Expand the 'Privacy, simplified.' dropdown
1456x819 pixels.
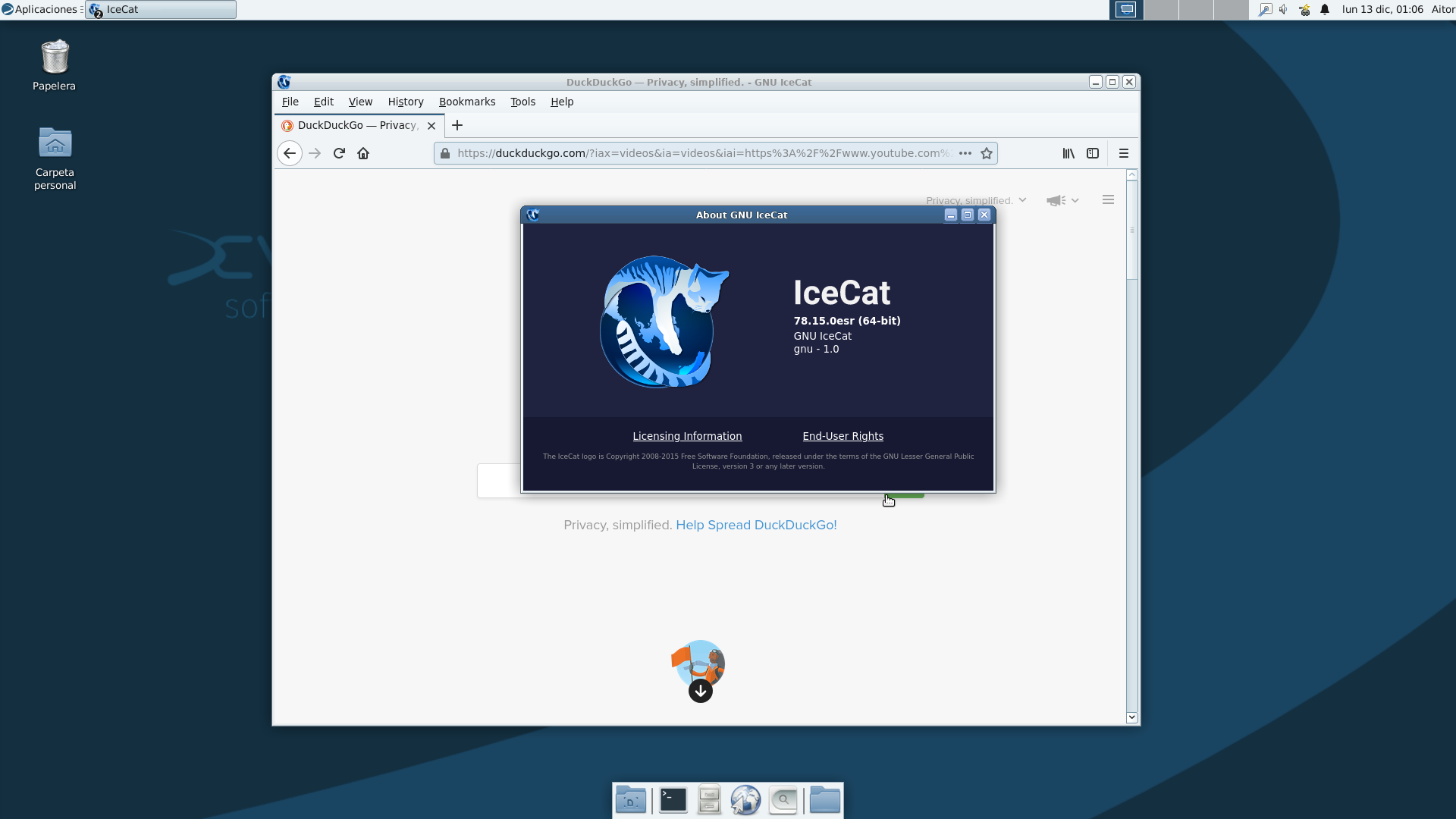[x=976, y=200]
